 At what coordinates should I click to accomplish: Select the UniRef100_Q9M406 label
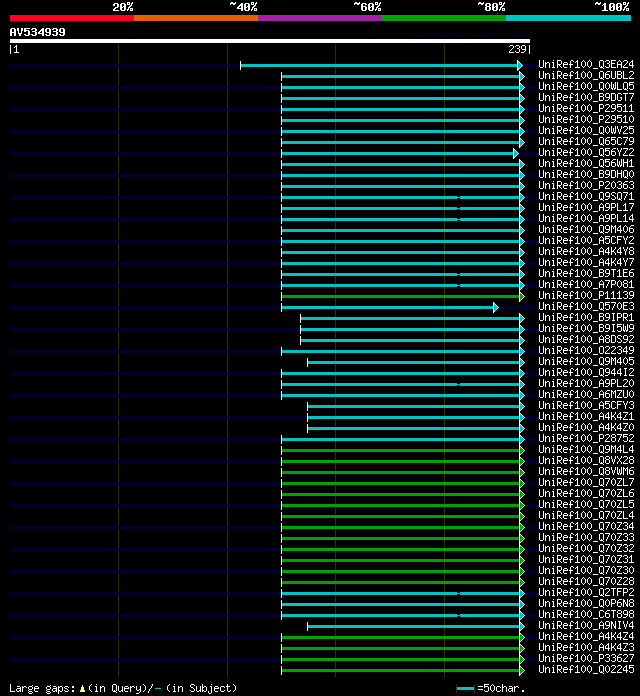(x=586, y=229)
